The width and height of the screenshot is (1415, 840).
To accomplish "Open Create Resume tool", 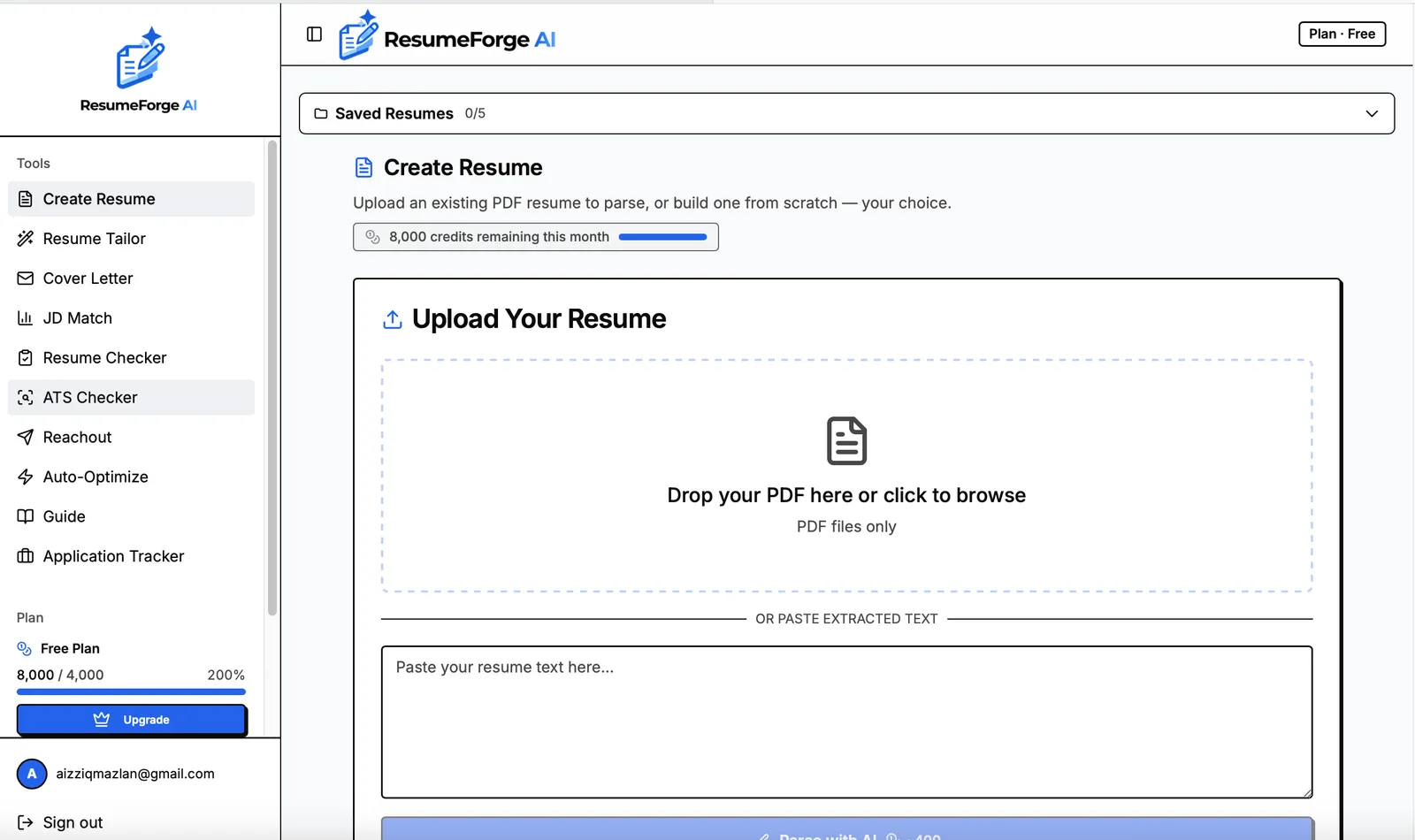I will pyautogui.click(x=131, y=199).
